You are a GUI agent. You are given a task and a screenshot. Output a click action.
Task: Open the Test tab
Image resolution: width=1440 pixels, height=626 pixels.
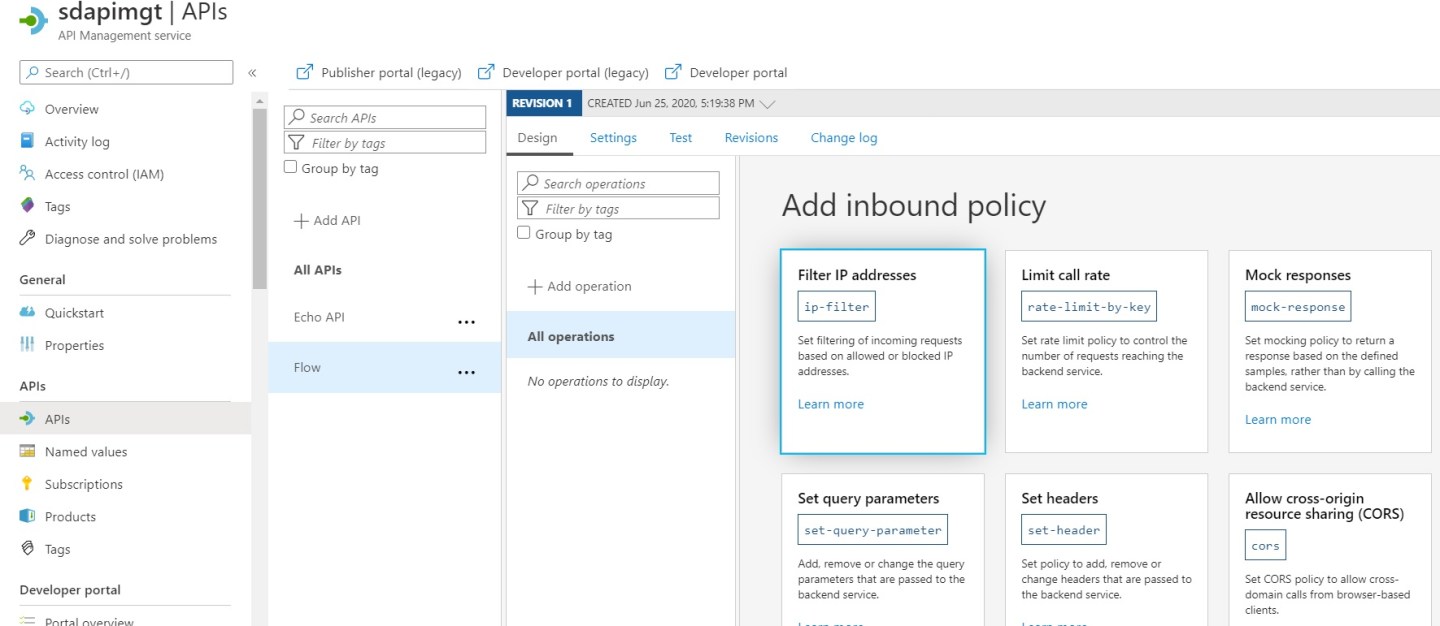(x=681, y=138)
